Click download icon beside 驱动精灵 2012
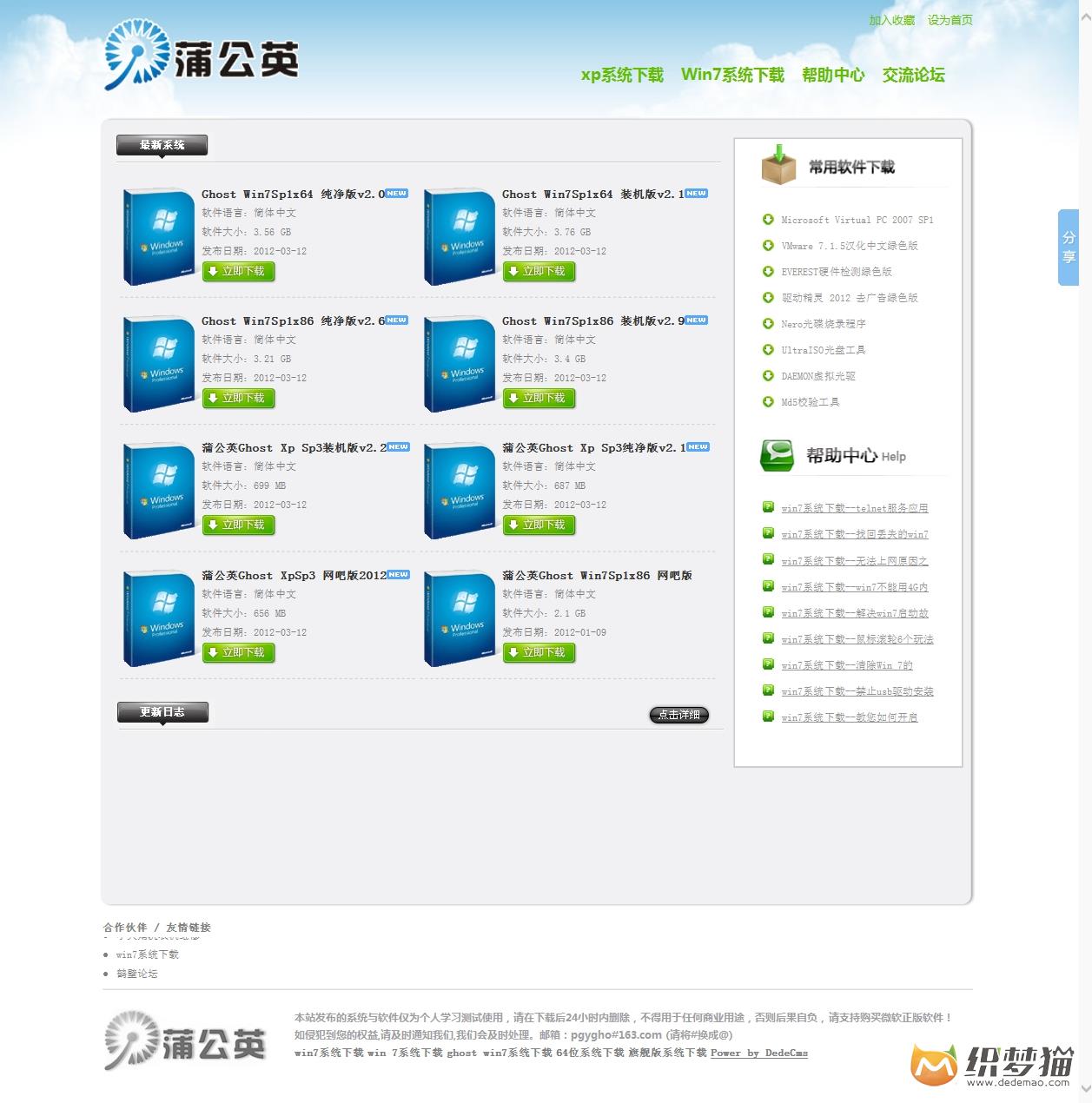Viewport: 1092px width, 1103px height. click(768, 298)
